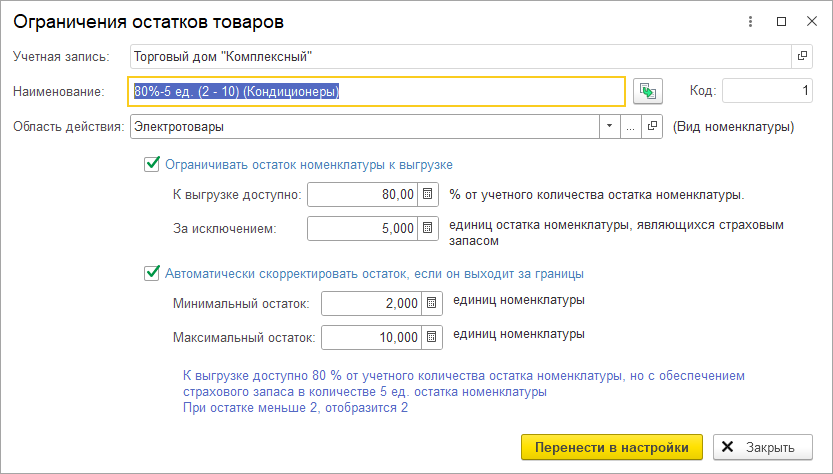Viewport: 833px width, 474px height.
Task: Toggle Ограничивать остаток номенклатуры к выгрузке checkbox
Action: [152, 164]
